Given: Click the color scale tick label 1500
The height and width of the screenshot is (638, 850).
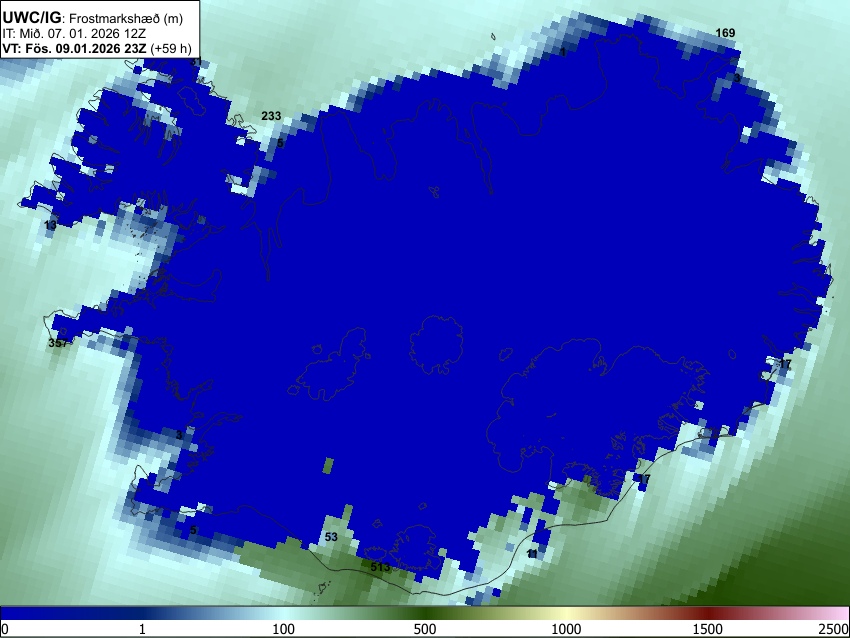Looking at the screenshot, I should pyautogui.click(x=708, y=629).
